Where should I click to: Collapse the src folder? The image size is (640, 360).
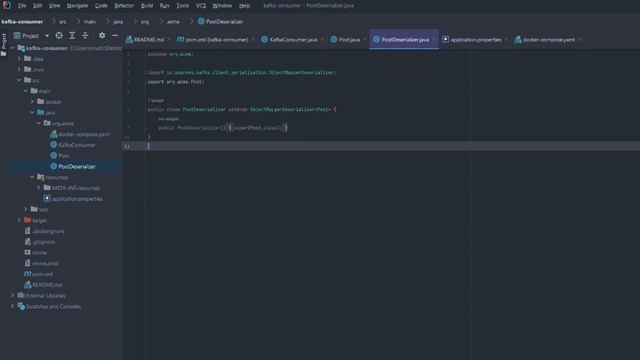(x=19, y=80)
